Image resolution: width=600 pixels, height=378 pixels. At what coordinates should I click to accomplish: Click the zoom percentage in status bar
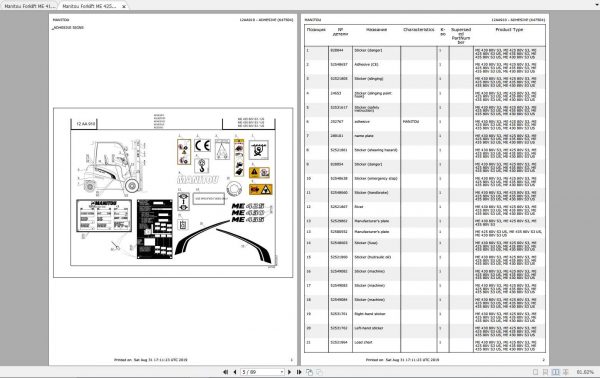(x=585, y=372)
